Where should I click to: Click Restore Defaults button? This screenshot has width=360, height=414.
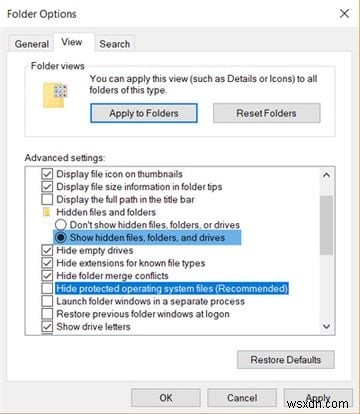point(286,360)
